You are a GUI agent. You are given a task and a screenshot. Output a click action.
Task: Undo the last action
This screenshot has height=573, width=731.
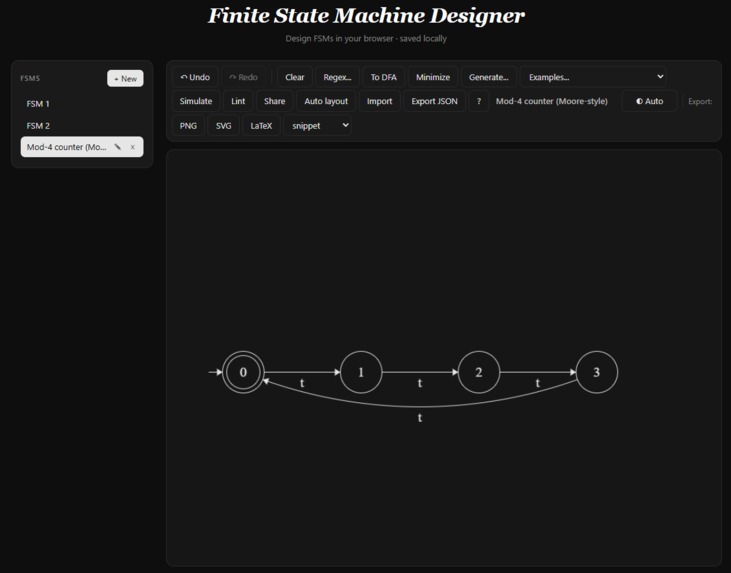(195, 77)
